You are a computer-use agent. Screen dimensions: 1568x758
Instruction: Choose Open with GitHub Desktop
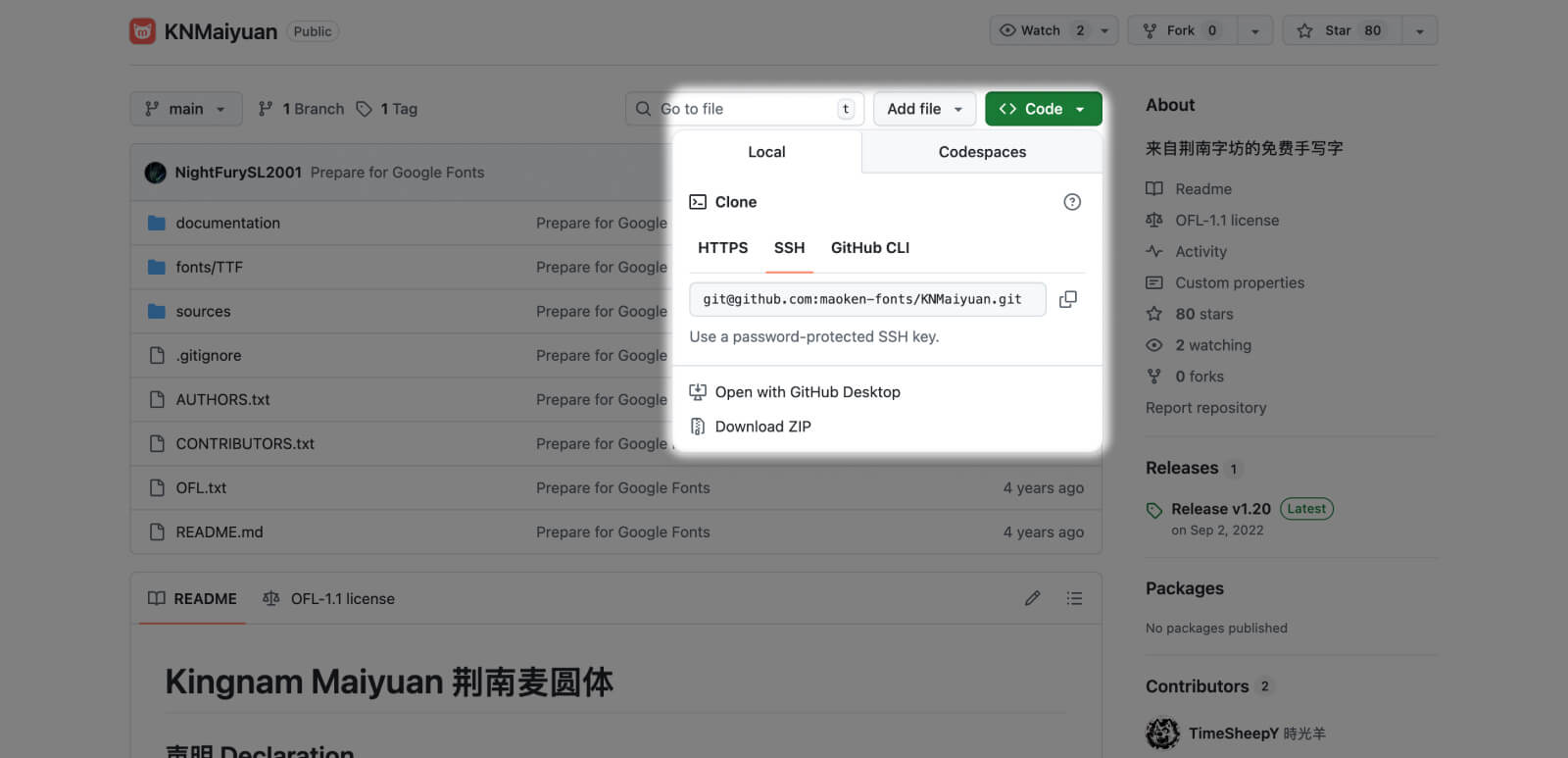pyautogui.click(x=795, y=392)
